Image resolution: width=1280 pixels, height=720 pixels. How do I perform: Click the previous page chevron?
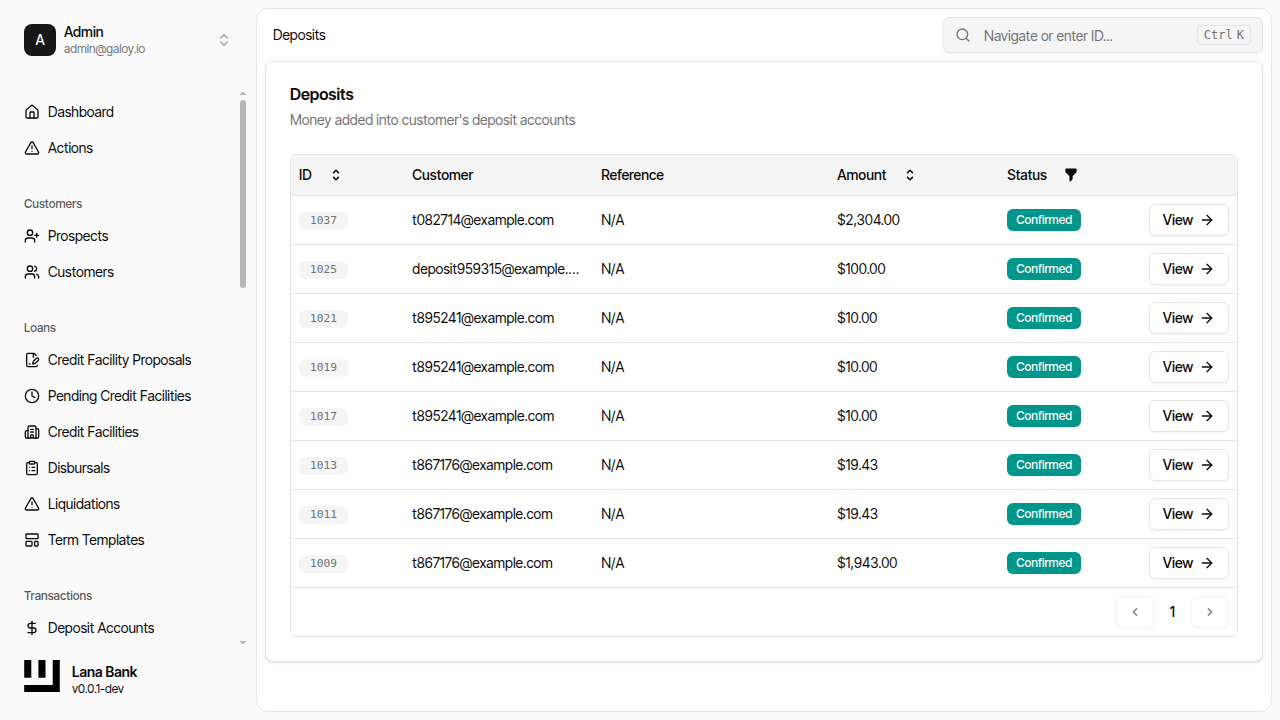coord(1135,611)
